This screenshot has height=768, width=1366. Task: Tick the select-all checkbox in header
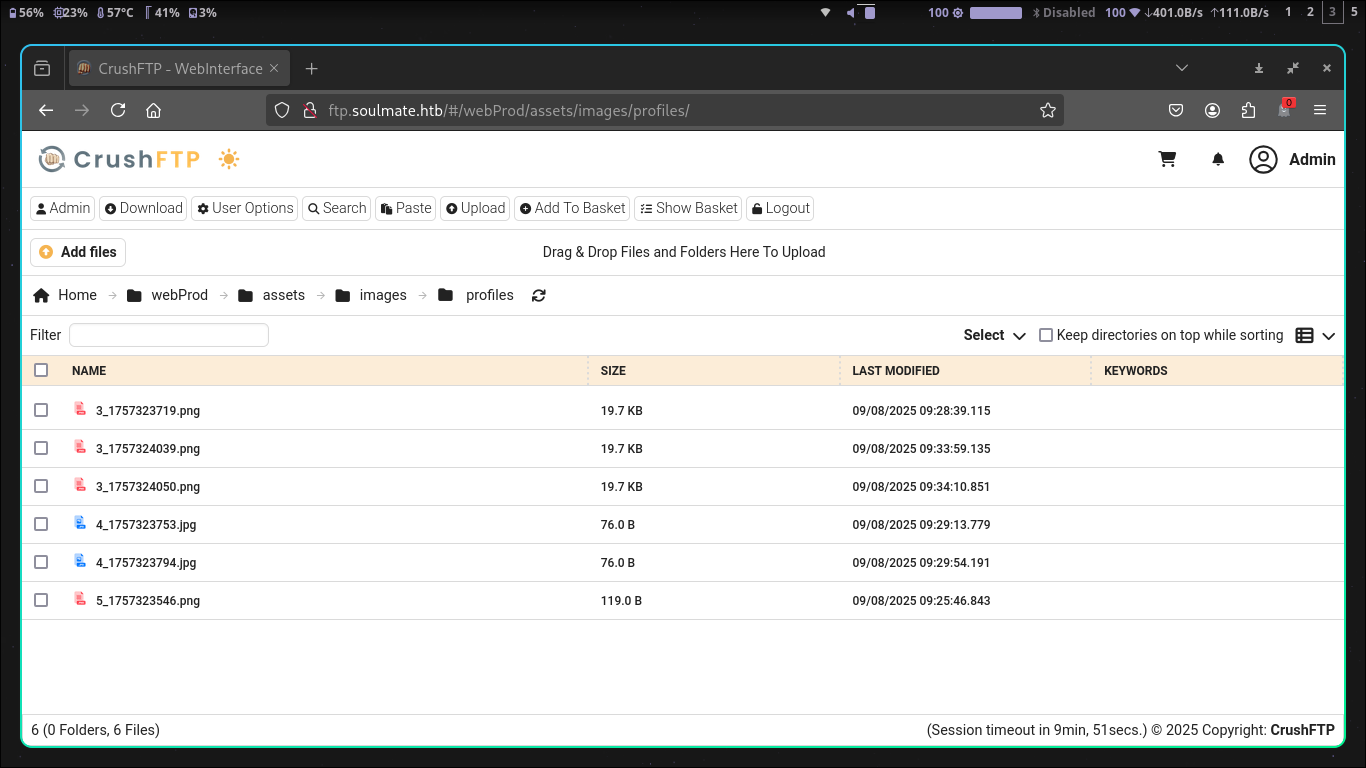point(41,370)
